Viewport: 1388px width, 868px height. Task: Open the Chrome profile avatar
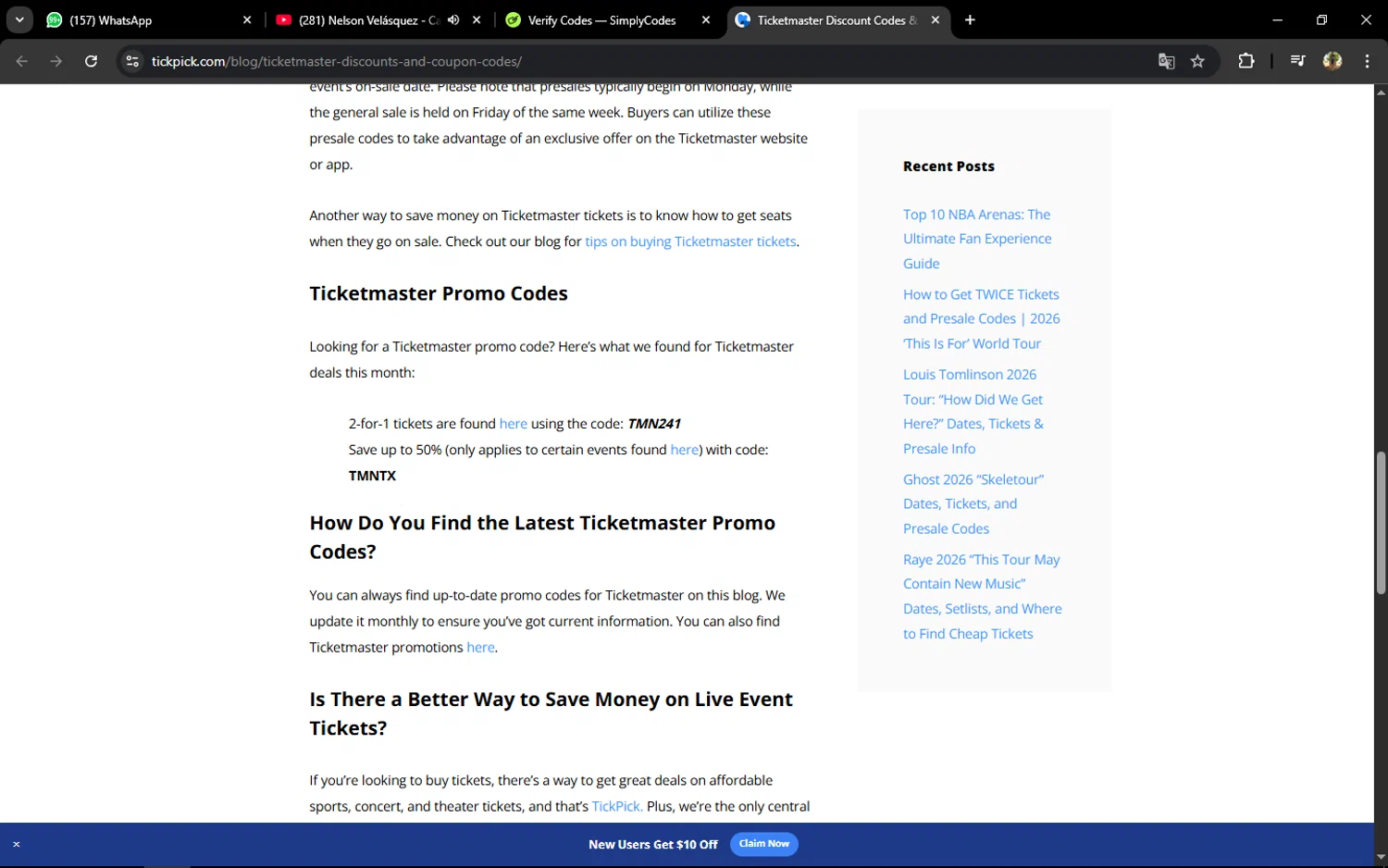point(1332,61)
